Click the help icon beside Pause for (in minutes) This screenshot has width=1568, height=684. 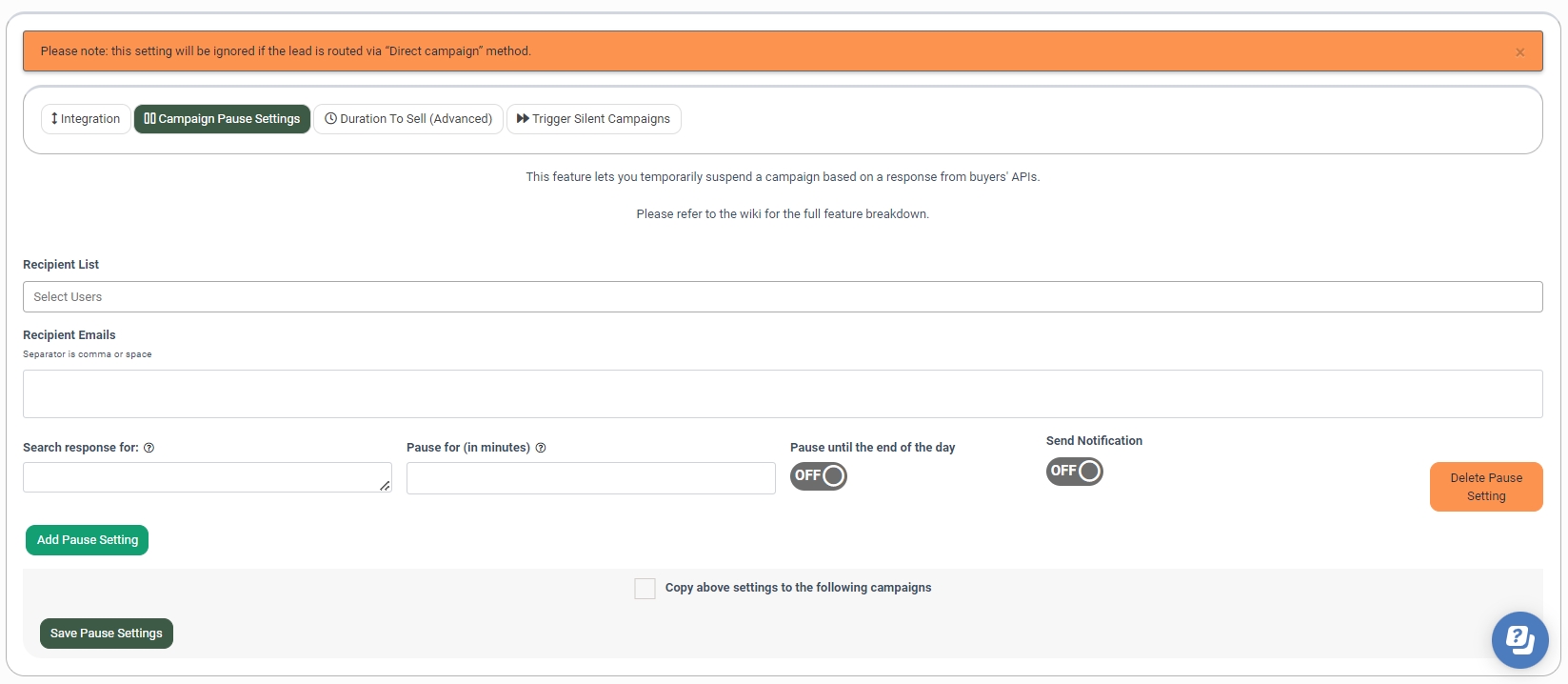(541, 448)
